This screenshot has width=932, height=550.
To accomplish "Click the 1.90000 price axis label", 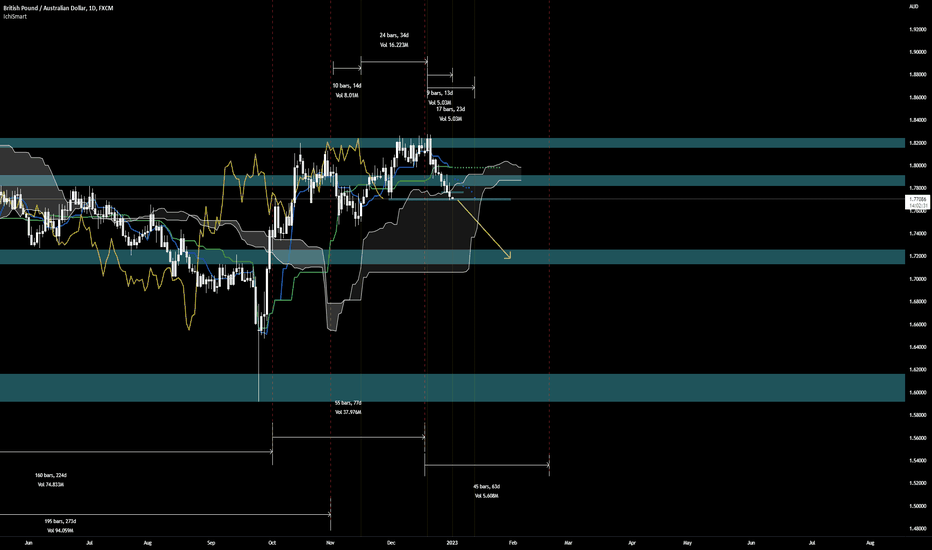I will click(917, 52).
